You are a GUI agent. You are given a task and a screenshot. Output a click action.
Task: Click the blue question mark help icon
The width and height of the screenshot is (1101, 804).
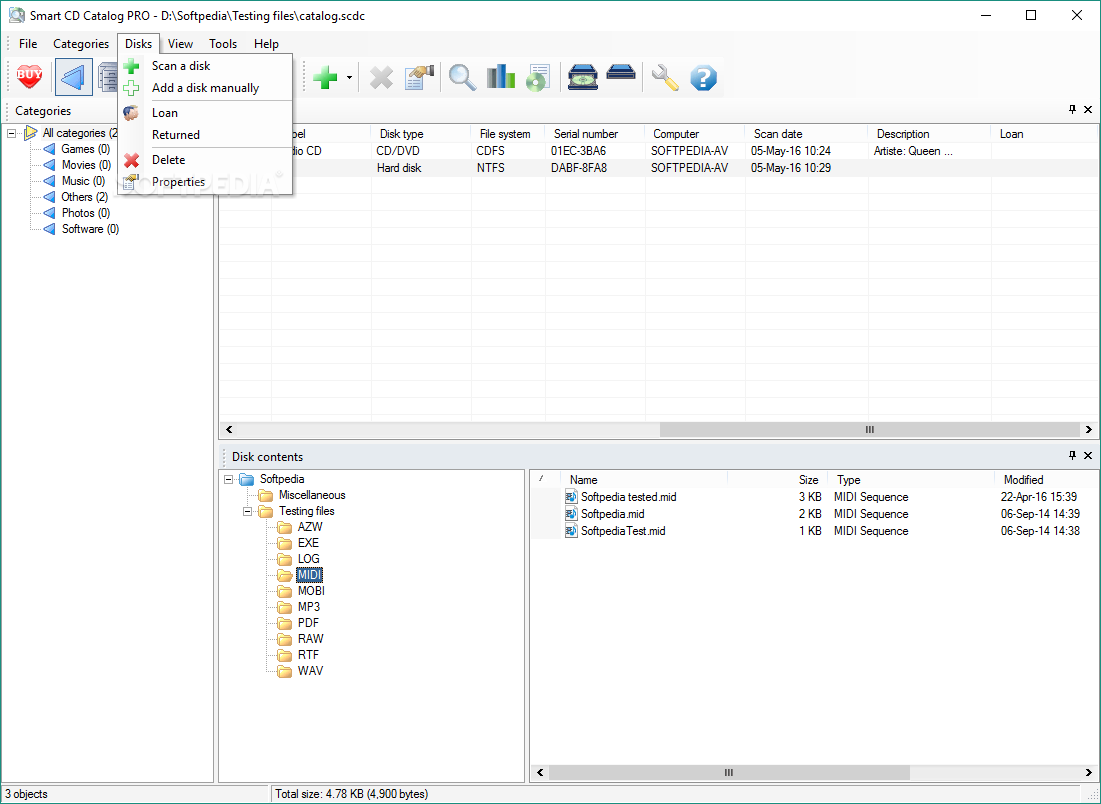point(703,77)
